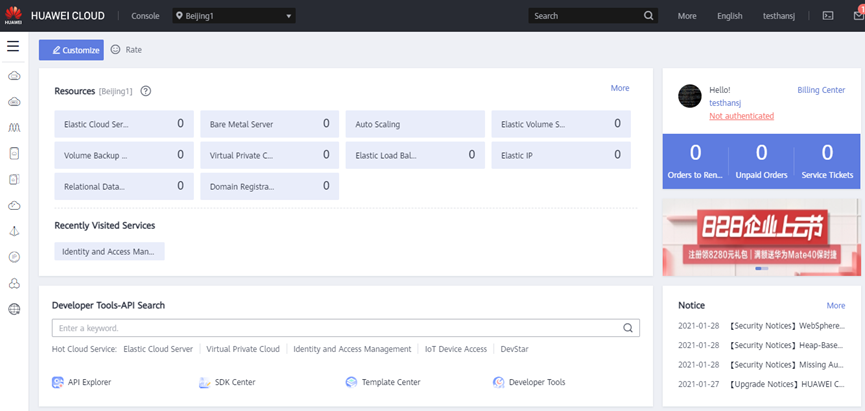Open the Billing Center link

pyautogui.click(x=821, y=90)
